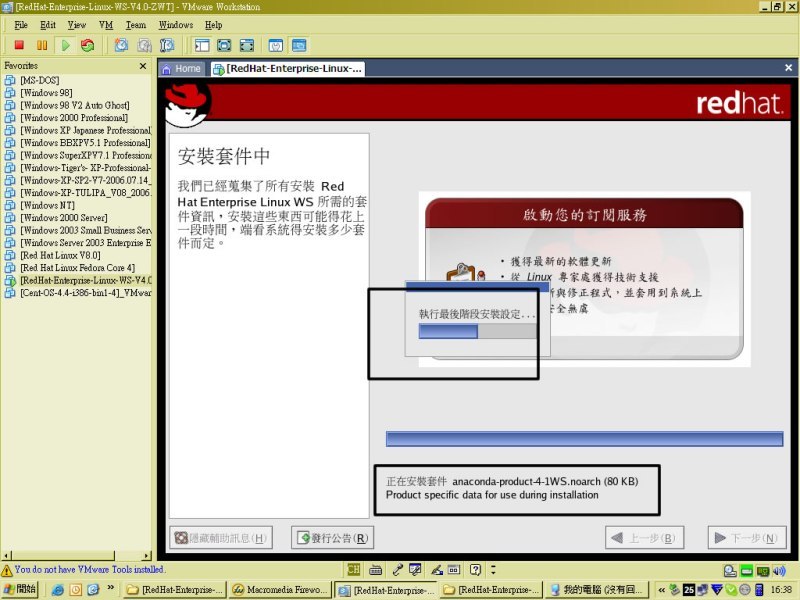Viewport: 800px width, 600px height.
Task: Select [Windows Server 2003 Enterprise] favorite
Action: coord(78,243)
